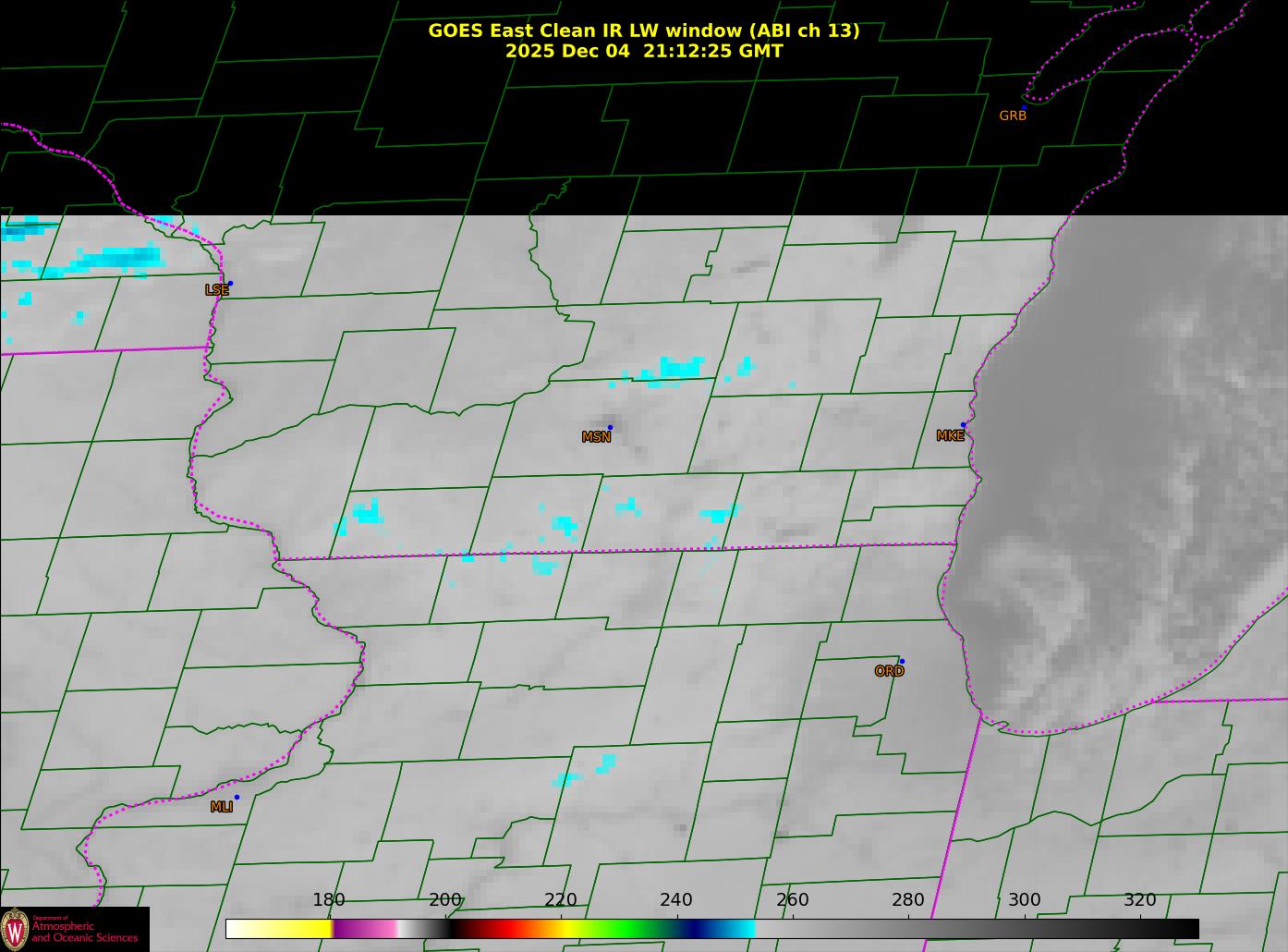Click the blue station dot above ORD

902,661
